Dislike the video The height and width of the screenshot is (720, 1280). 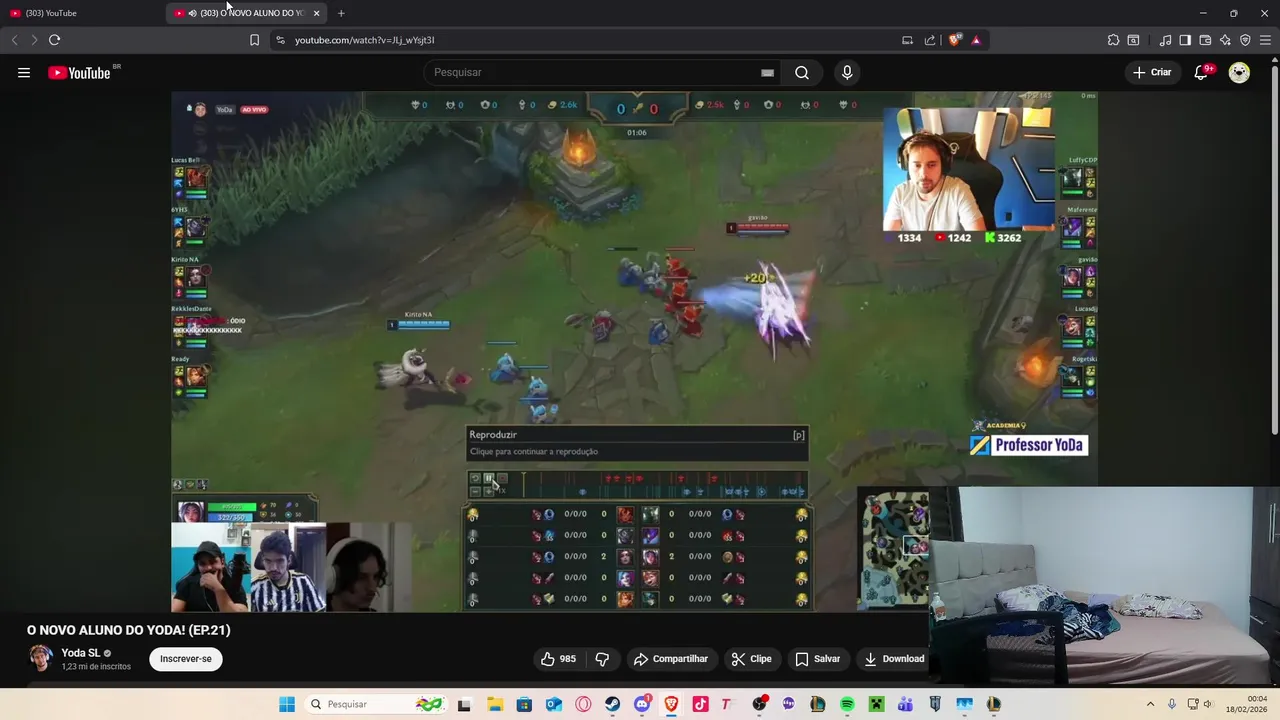pyautogui.click(x=602, y=659)
